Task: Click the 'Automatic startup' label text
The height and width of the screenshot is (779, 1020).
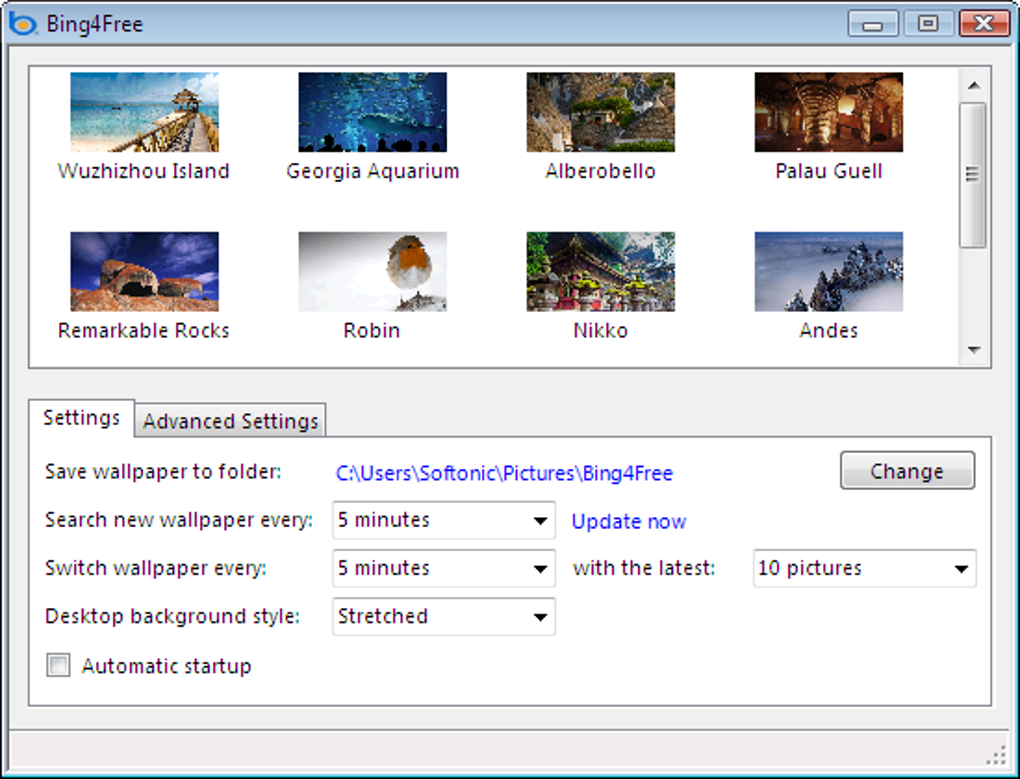Action: click(167, 666)
